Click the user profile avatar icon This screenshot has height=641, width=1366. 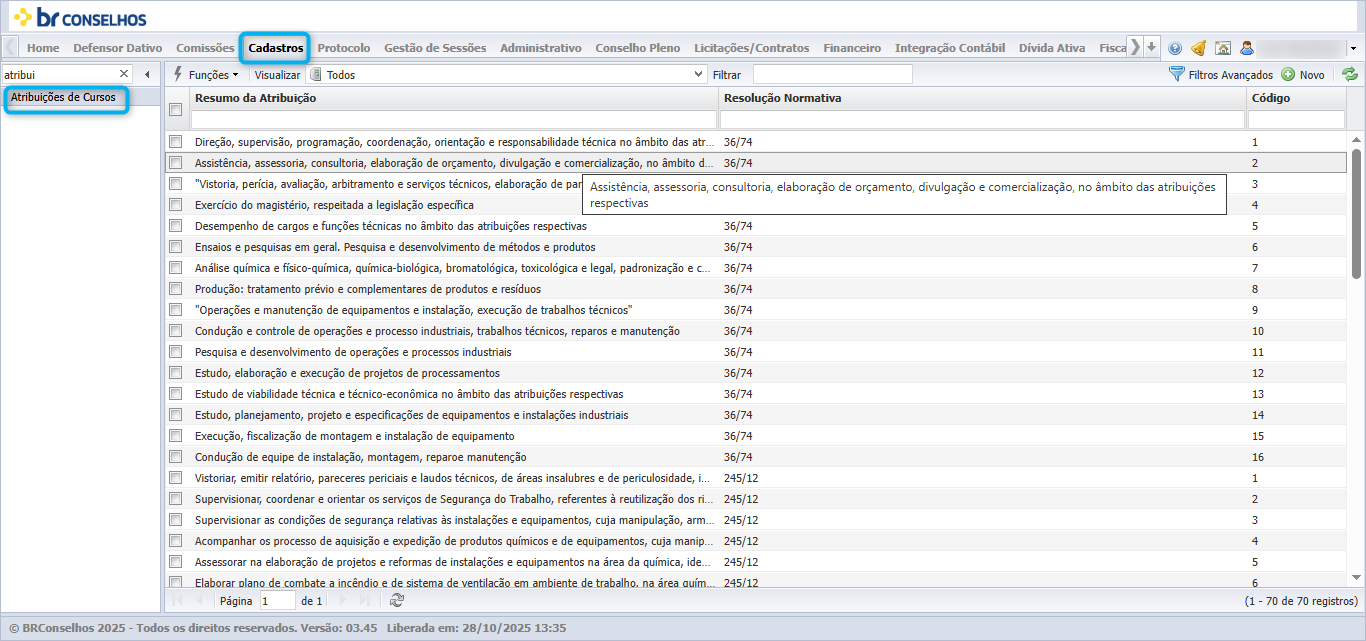click(1247, 48)
